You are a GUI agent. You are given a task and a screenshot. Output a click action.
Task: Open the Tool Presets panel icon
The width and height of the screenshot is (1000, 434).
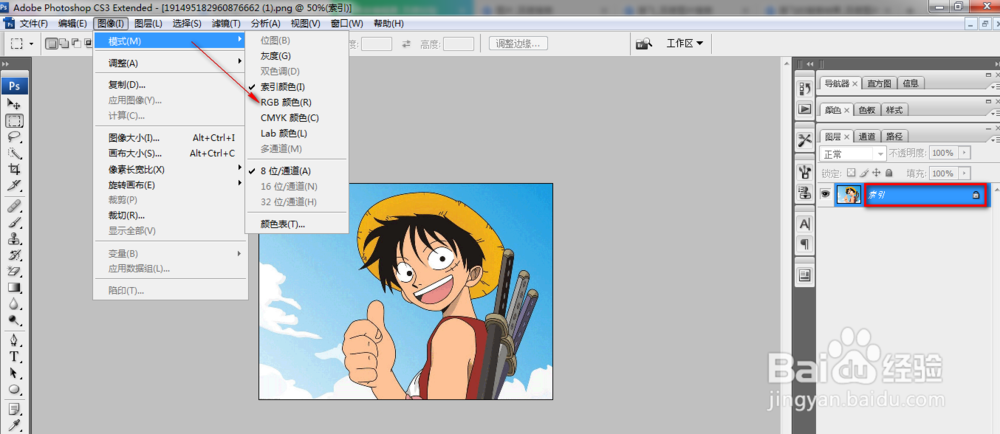(x=805, y=140)
